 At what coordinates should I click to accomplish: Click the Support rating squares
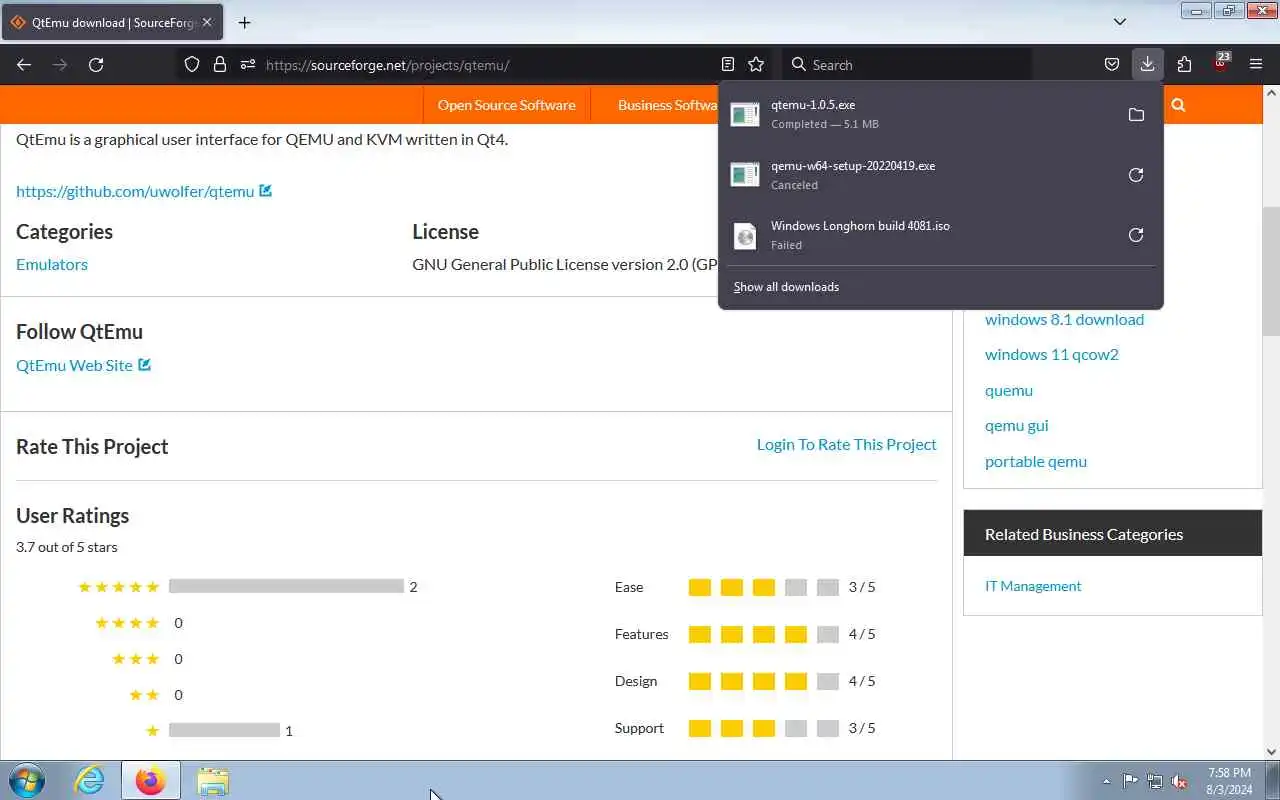pyautogui.click(x=763, y=728)
